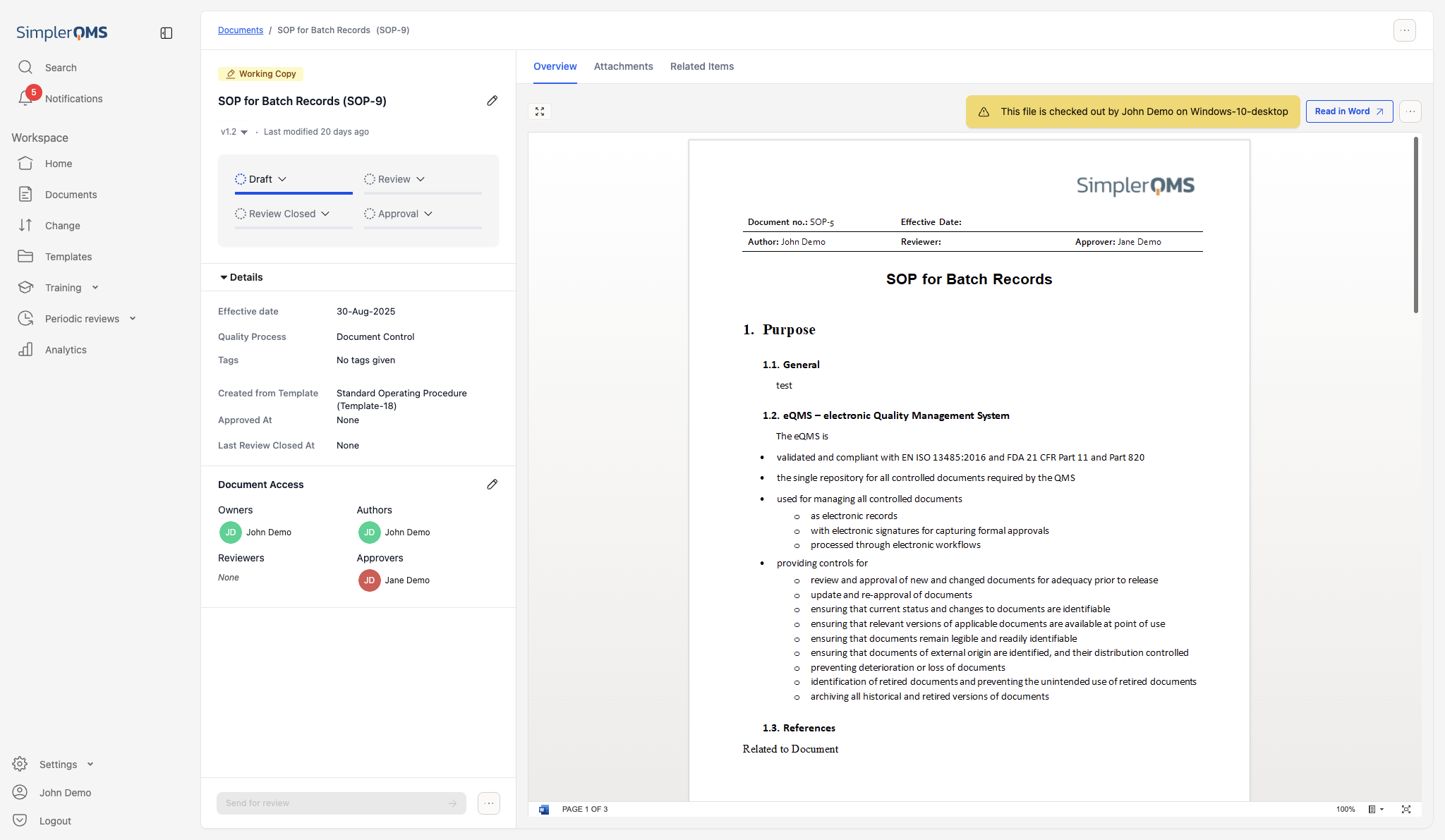Collapse the sidebar panel icon
The width and height of the screenshot is (1445, 840).
[x=167, y=33]
